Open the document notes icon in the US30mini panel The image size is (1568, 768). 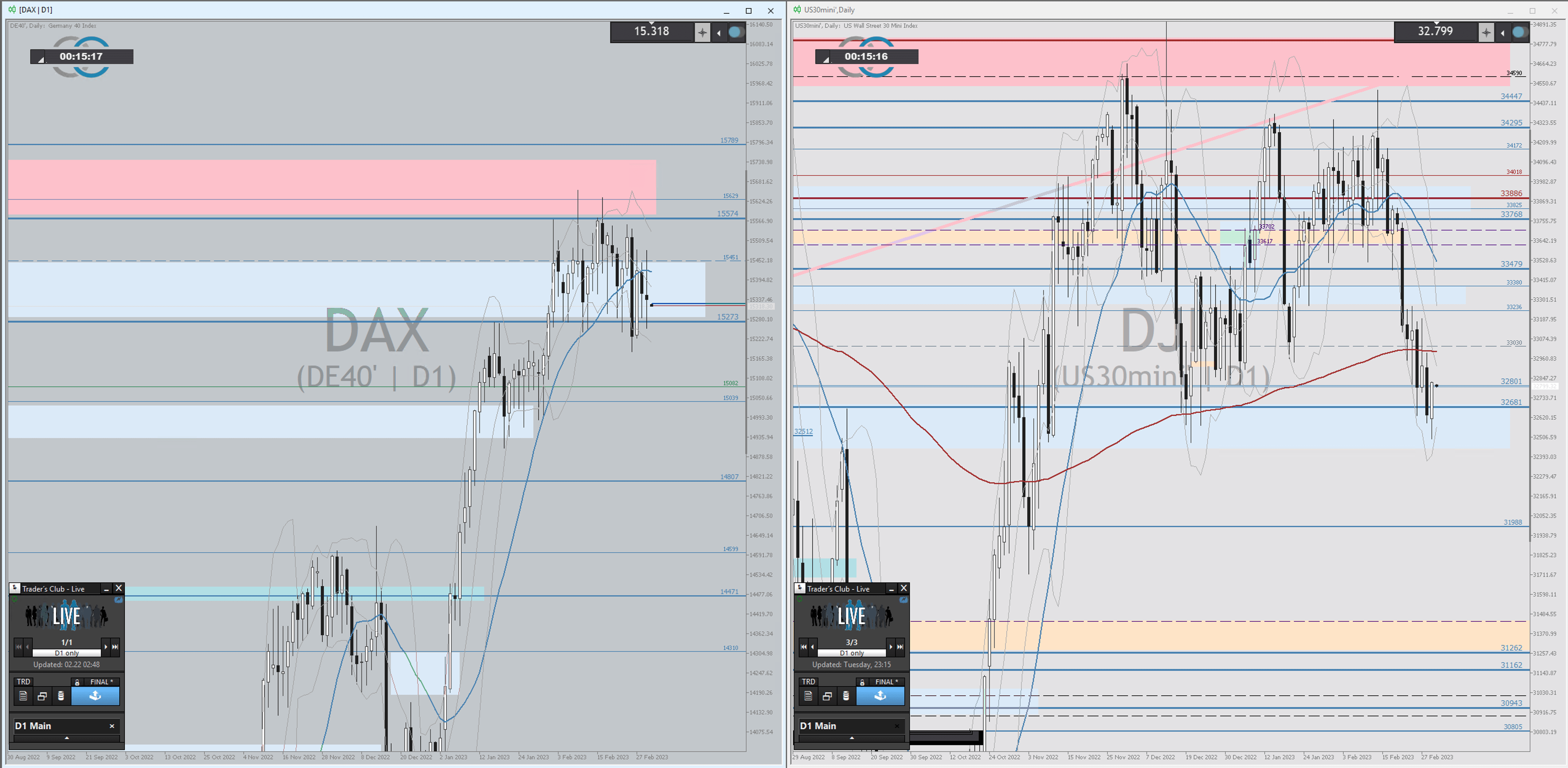click(x=808, y=696)
